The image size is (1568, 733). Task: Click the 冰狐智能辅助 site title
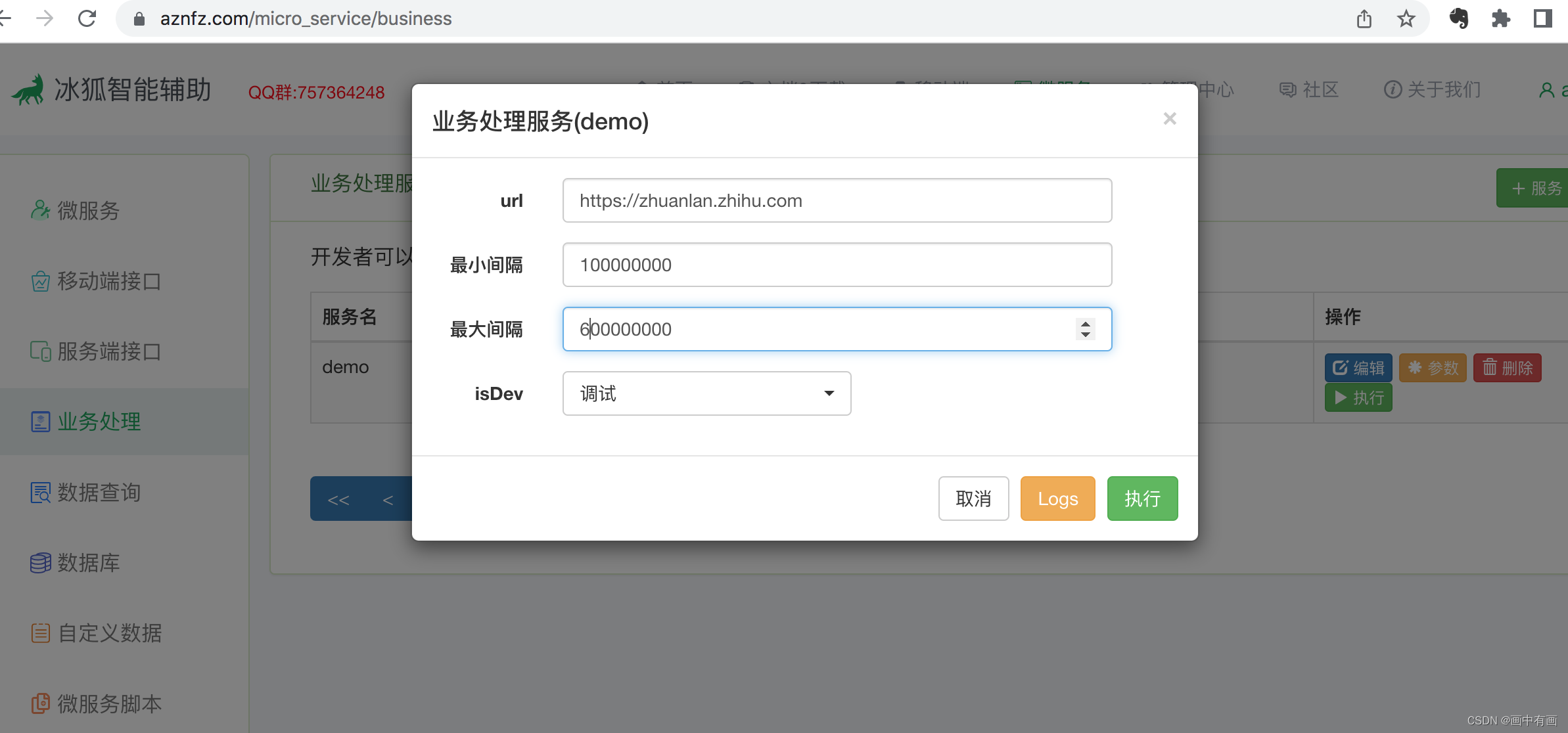133,90
